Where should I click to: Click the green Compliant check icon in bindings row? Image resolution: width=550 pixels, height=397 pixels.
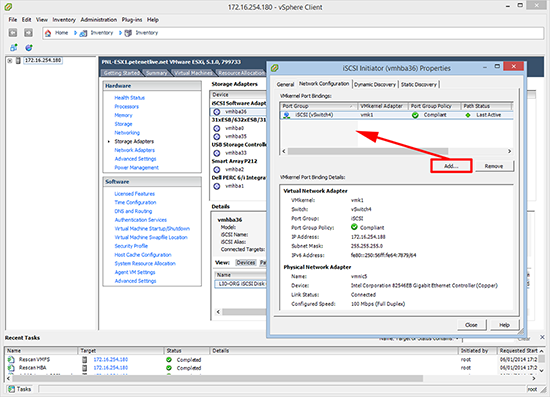pos(415,115)
